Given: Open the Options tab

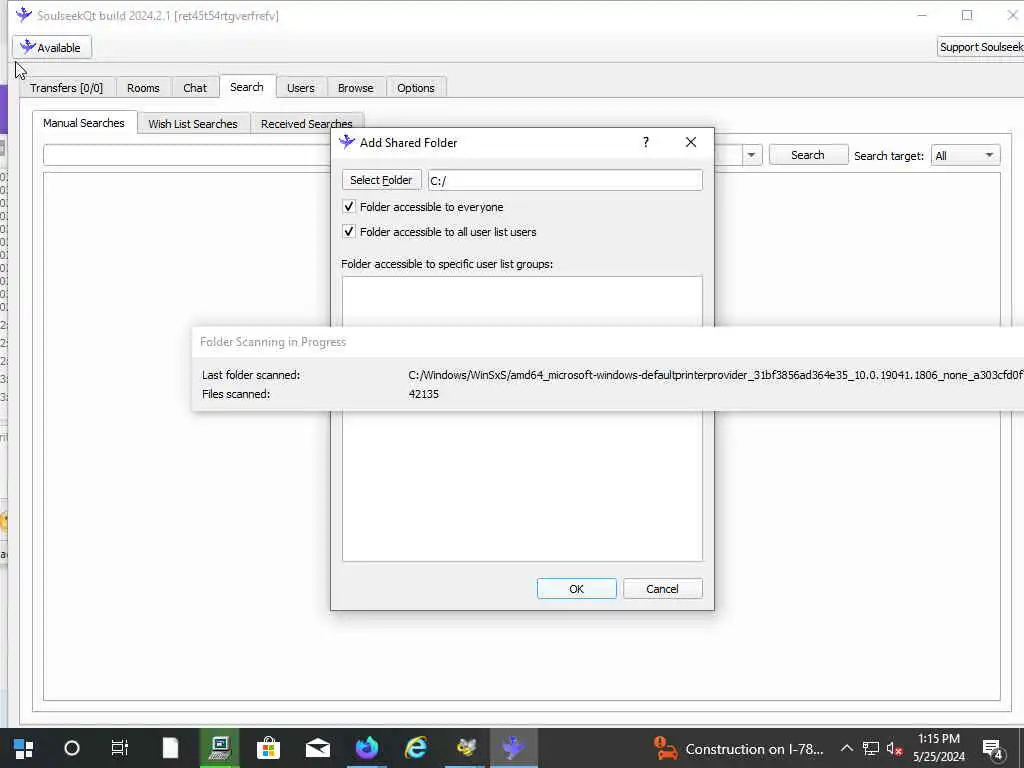Looking at the screenshot, I should 415,88.
